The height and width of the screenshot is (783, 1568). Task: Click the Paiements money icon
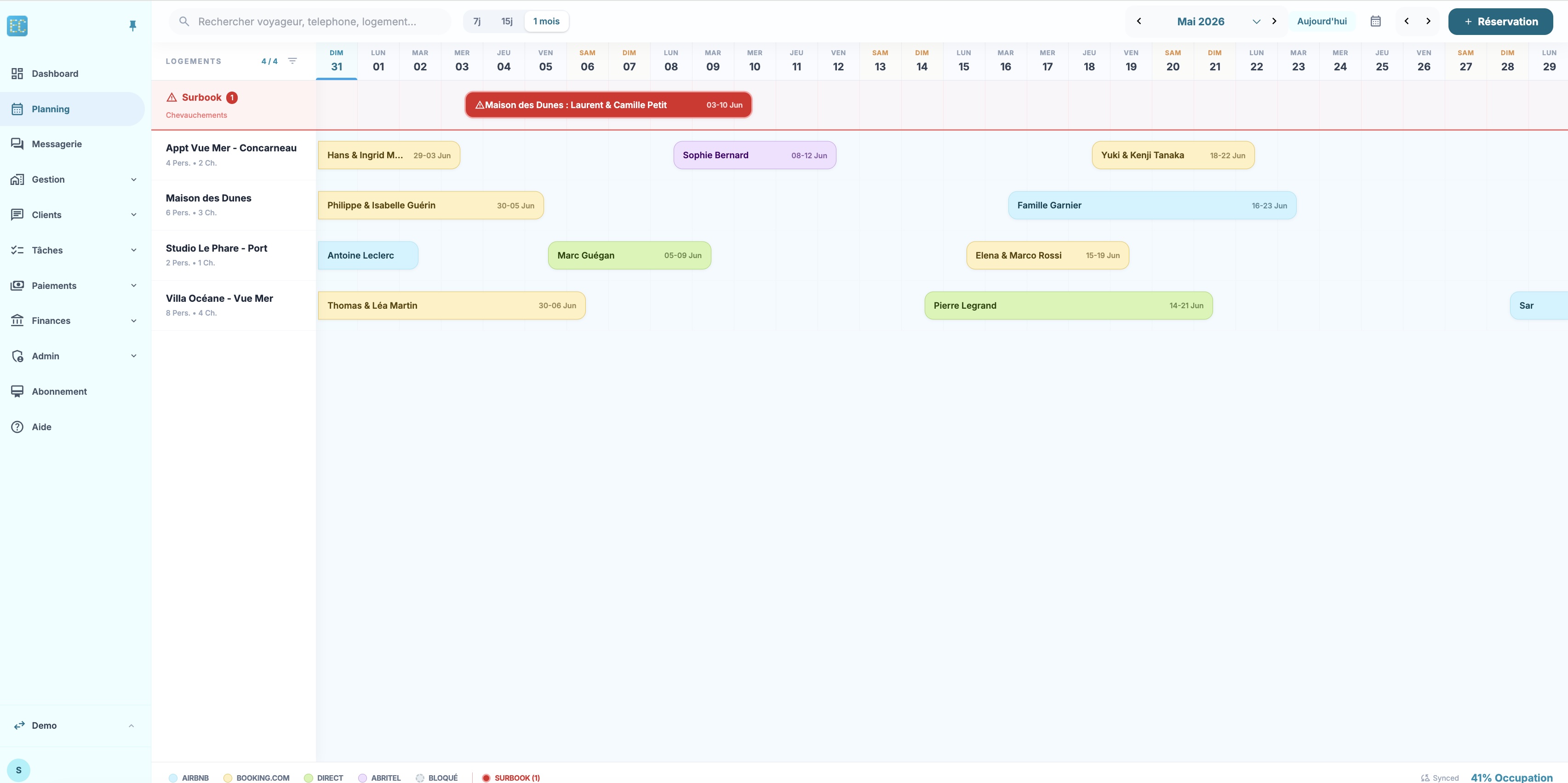click(x=17, y=286)
